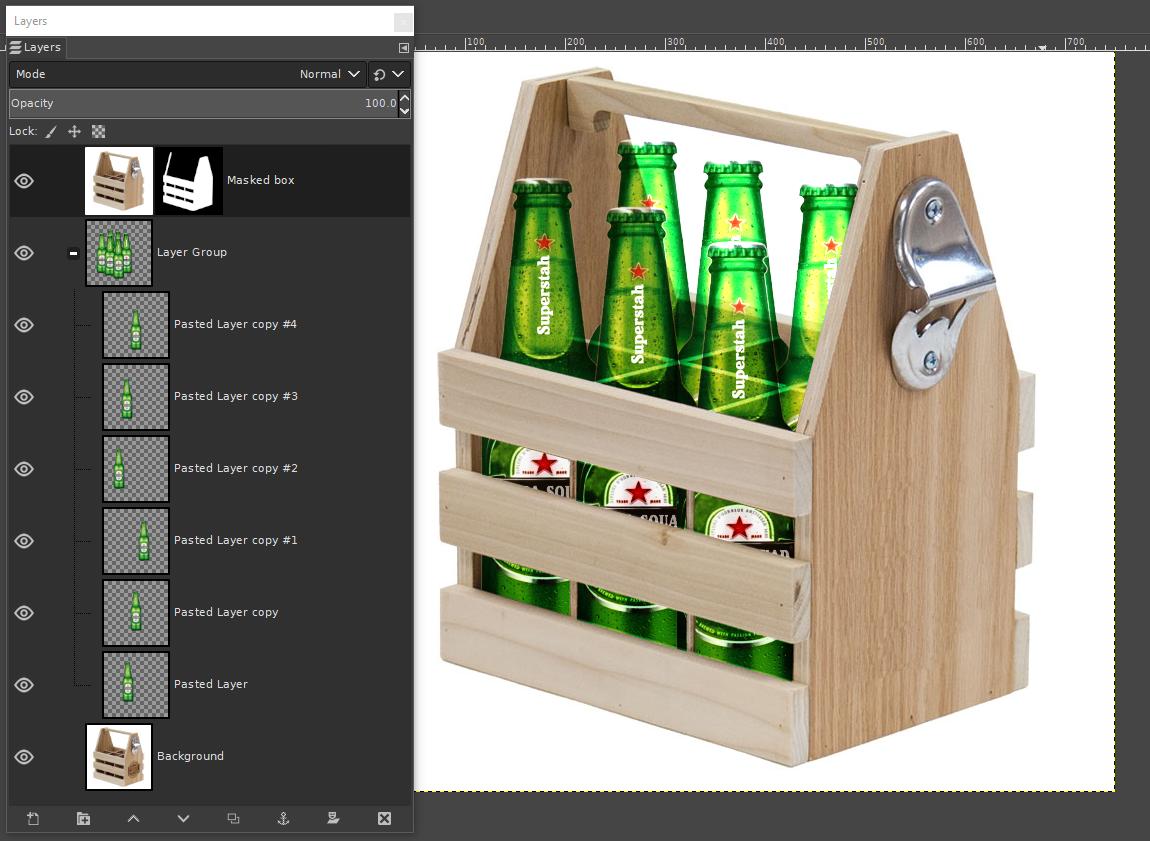The height and width of the screenshot is (841, 1150).
Task: Click the 'Background' layer name
Action: (x=190, y=756)
